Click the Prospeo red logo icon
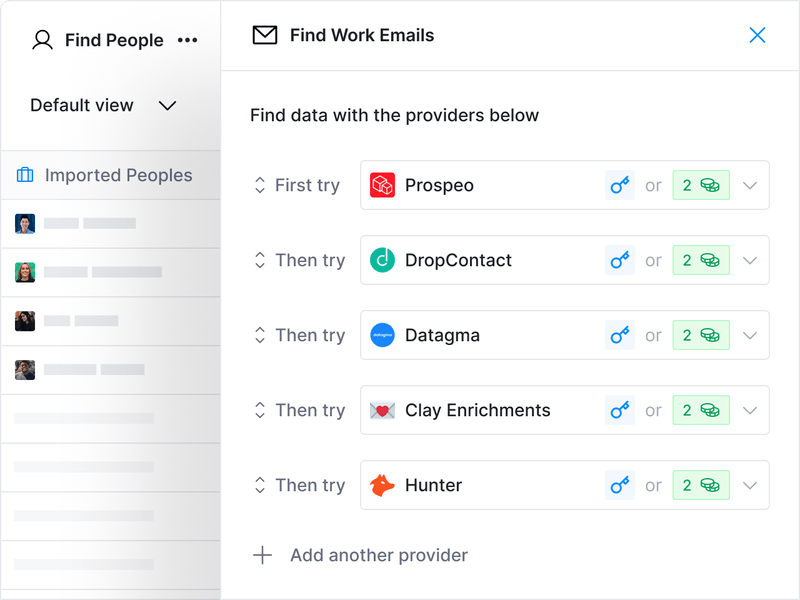This screenshot has height=600, width=800. click(382, 185)
